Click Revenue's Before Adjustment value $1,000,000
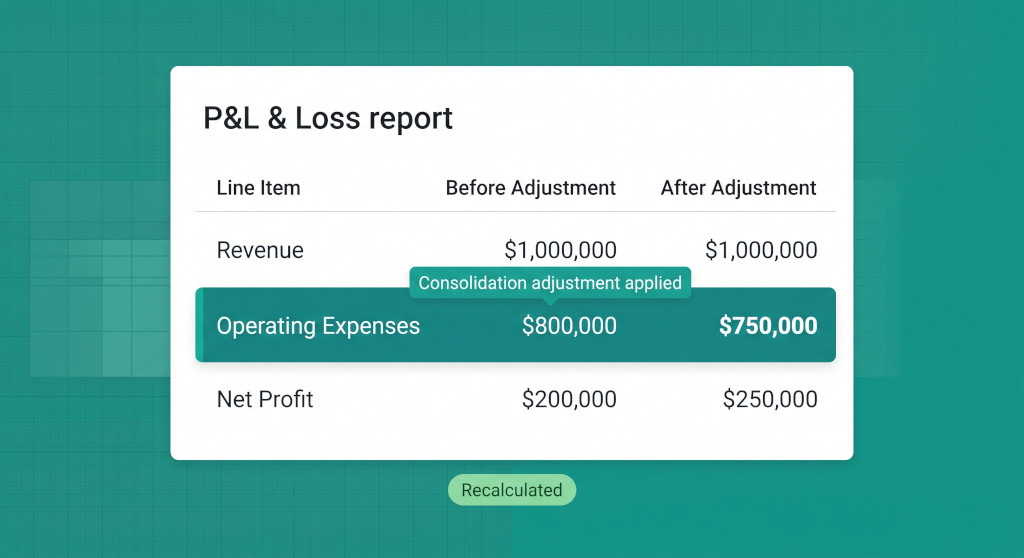Viewport: 1024px width, 558px height. coord(560,250)
